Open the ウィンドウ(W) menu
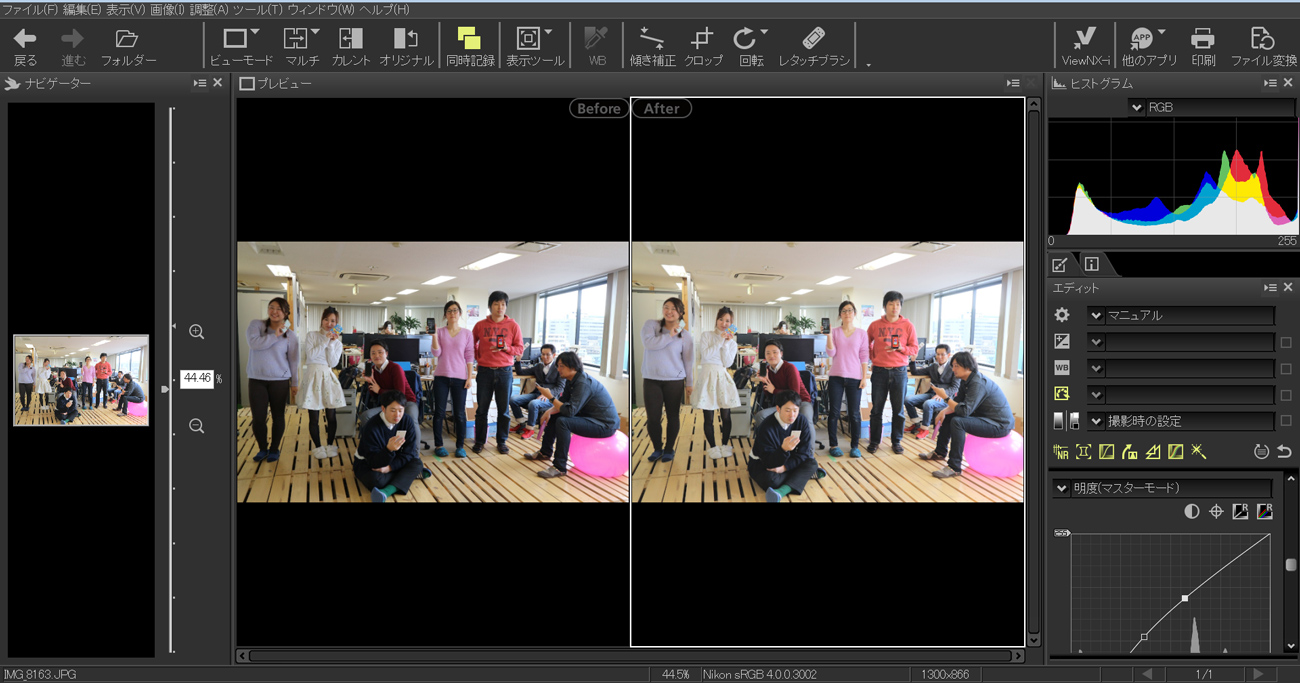Viewport: 1300px width, 683px height. coord(321,9)
